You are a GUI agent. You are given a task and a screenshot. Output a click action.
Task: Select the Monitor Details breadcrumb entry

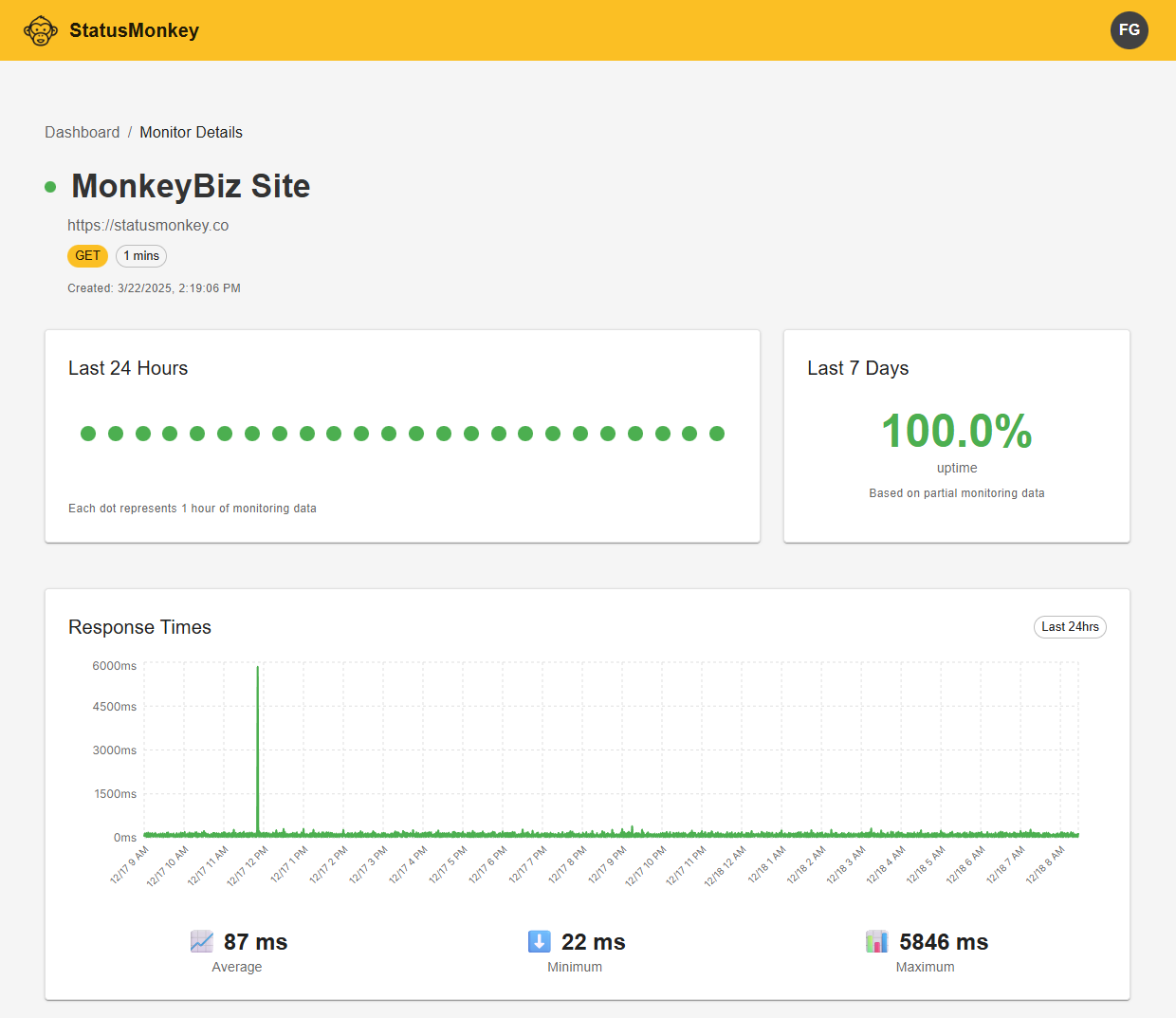tap(191, 132)
